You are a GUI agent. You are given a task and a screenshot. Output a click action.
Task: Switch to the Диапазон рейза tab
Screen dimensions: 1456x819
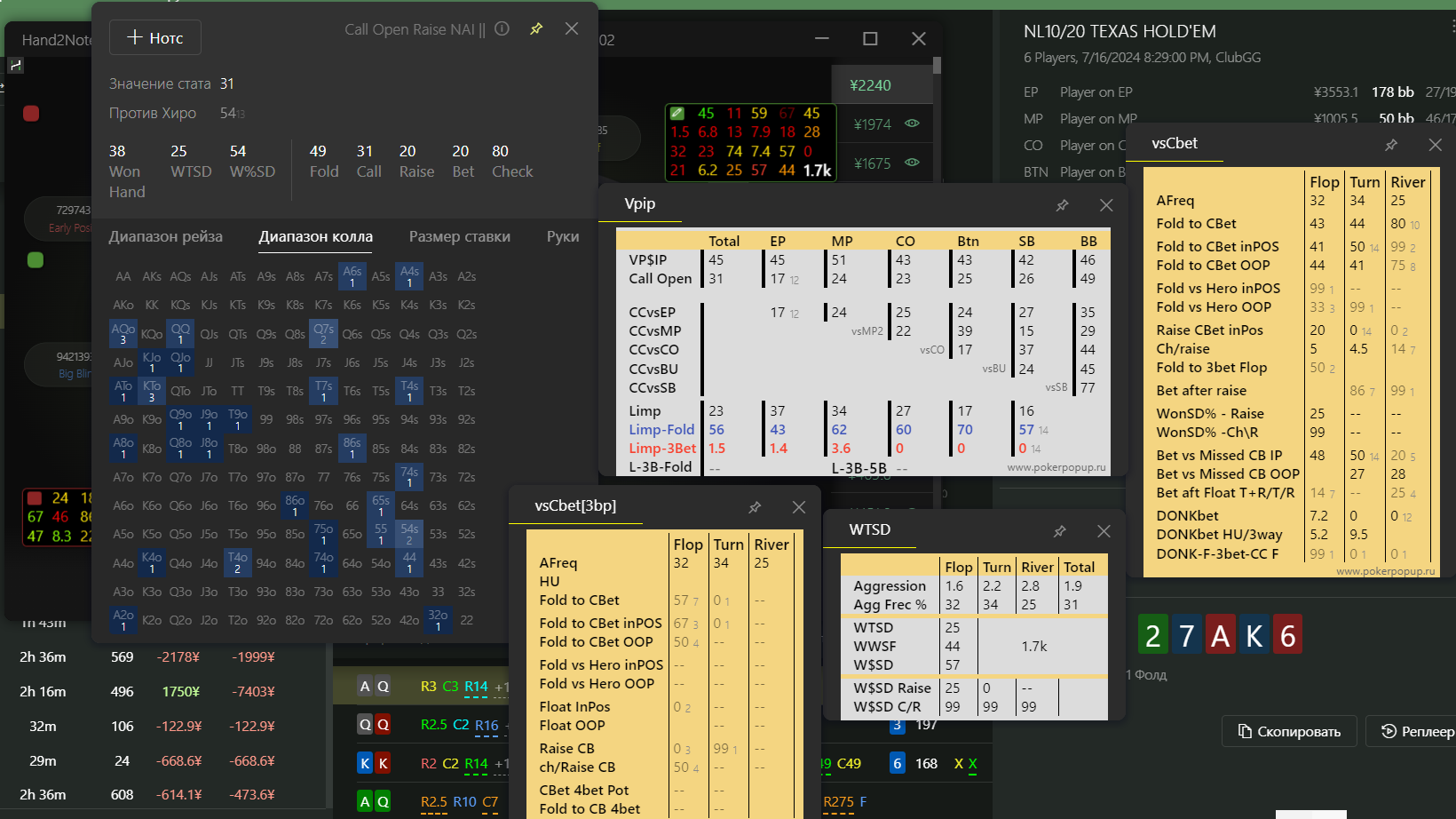click(x=166, y=236)
